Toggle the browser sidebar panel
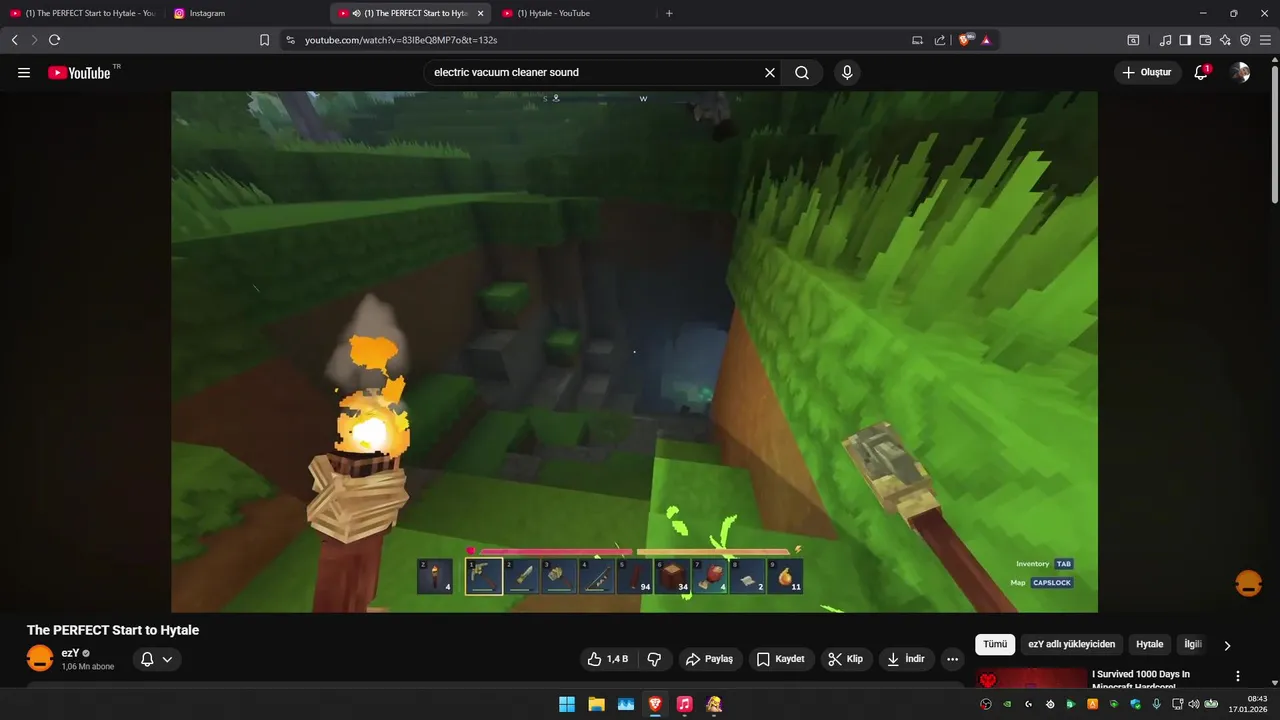Image resolution: width=1280 pixels, height=720 pixels. tap(1185, 40)
